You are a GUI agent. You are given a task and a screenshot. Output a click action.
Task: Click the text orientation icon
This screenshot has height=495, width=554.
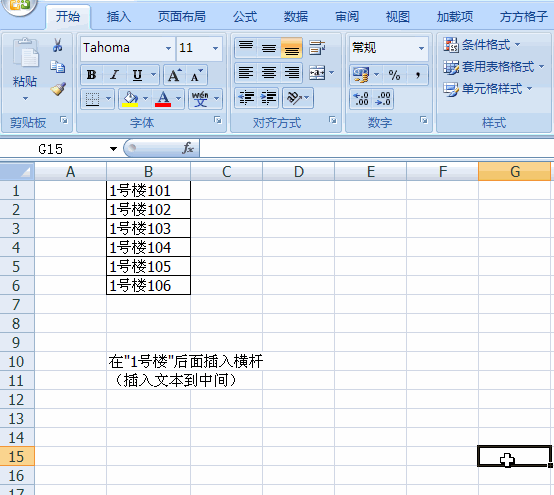coord(294,98)
